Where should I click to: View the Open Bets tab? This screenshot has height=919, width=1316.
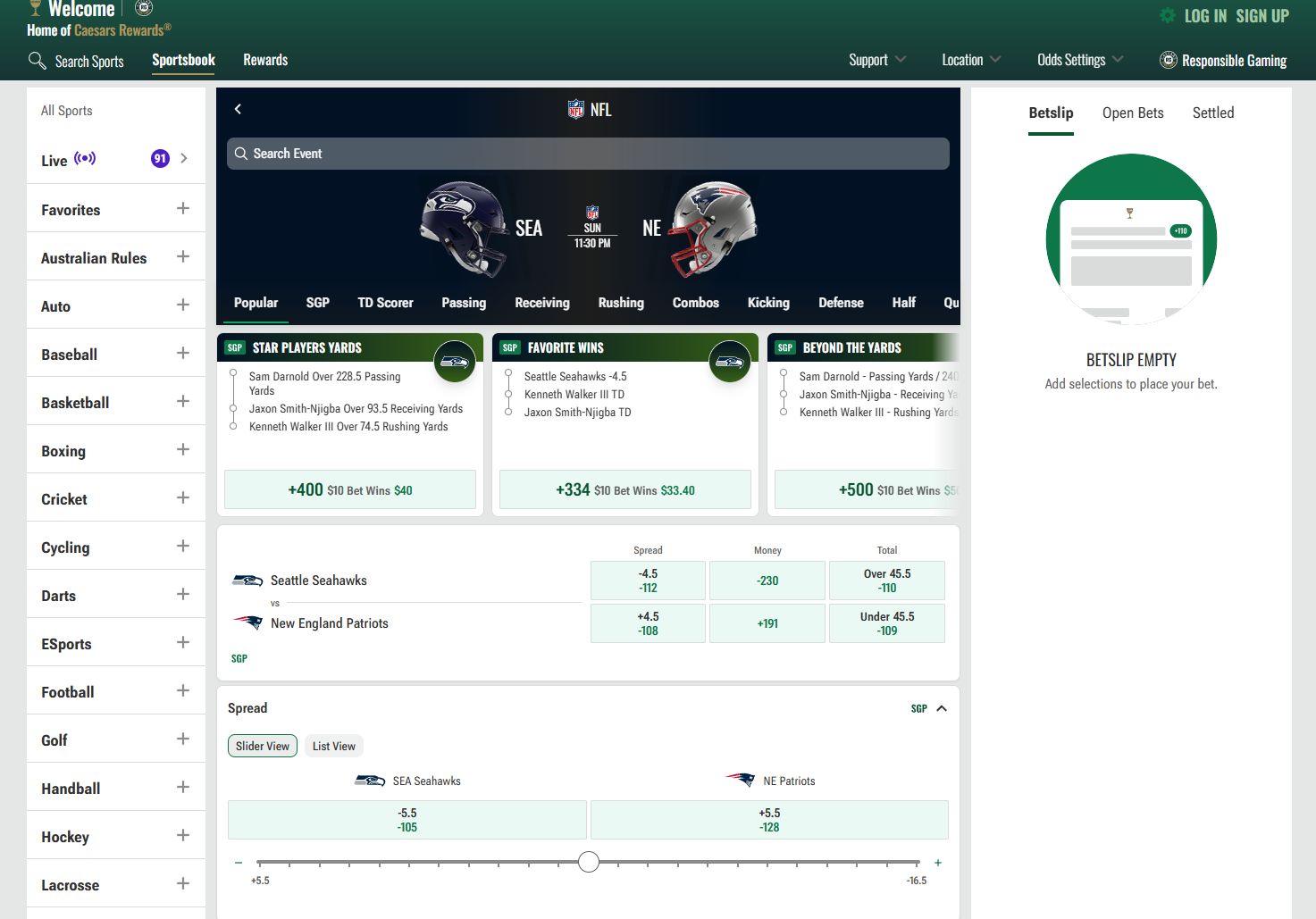click(x=1133, y=113)
